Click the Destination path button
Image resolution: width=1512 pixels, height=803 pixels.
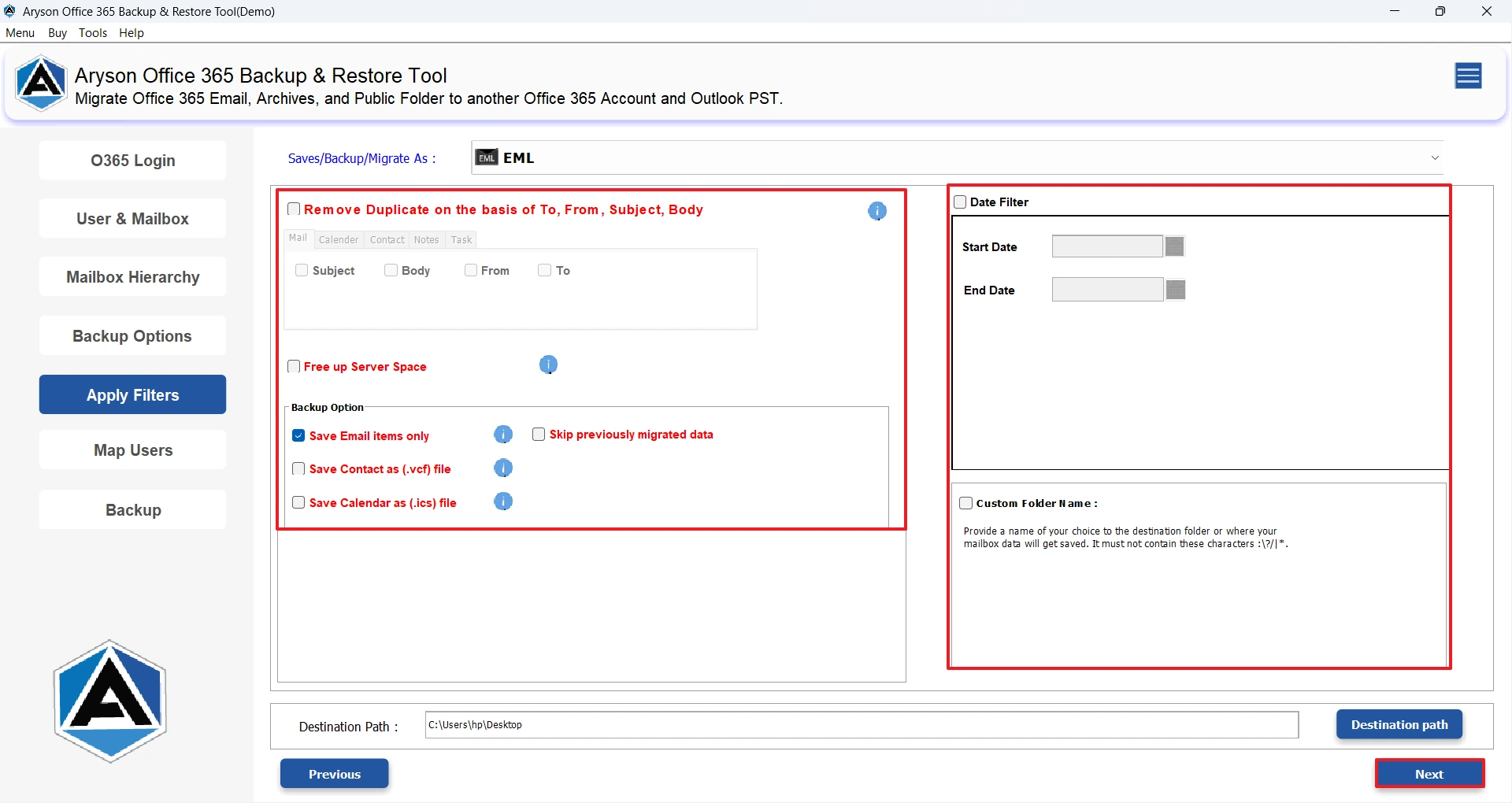pyautogui.click(x=1399, y=724)
